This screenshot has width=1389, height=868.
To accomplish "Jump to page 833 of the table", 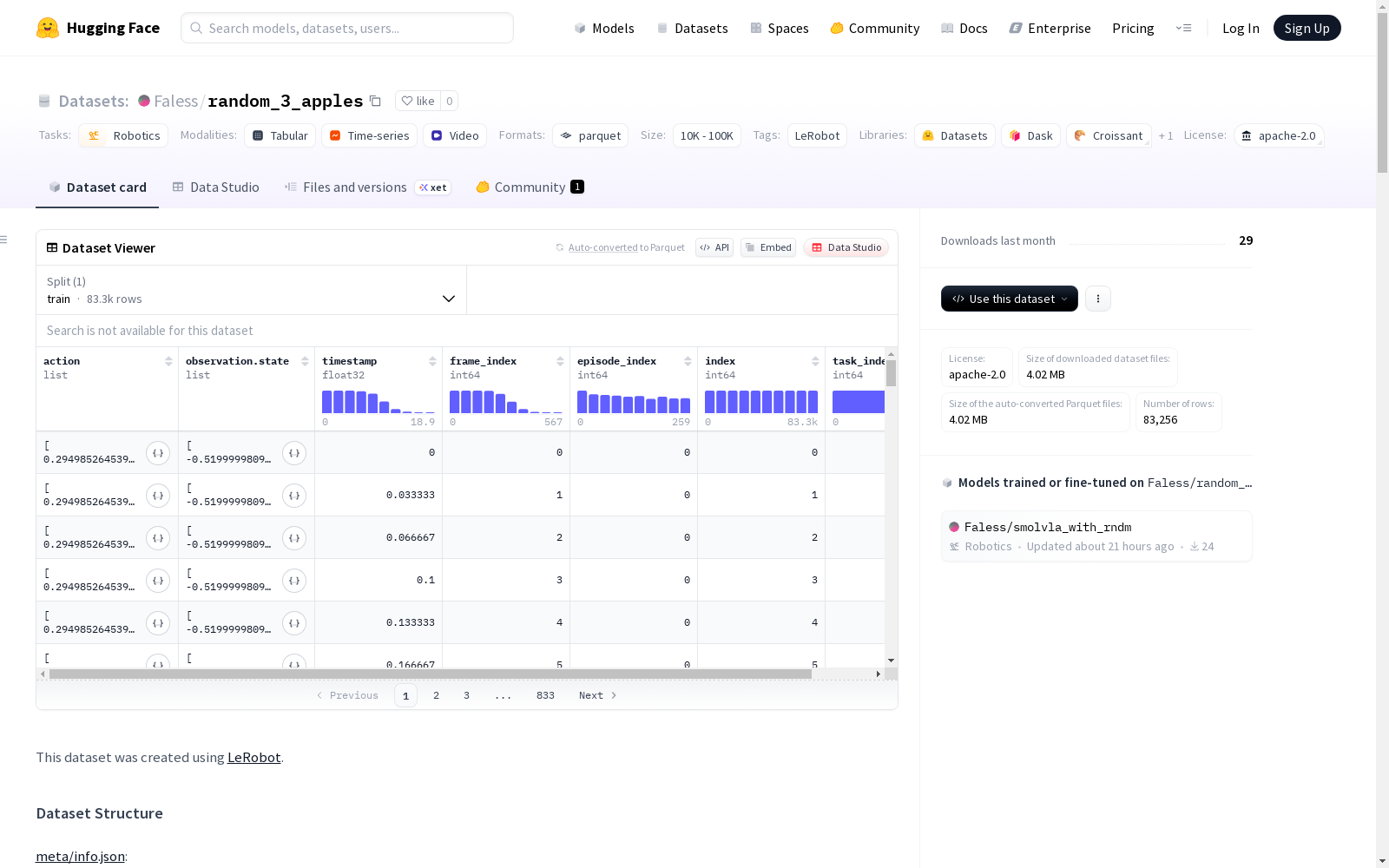I will pyautogui.click(x=545, y=695).
